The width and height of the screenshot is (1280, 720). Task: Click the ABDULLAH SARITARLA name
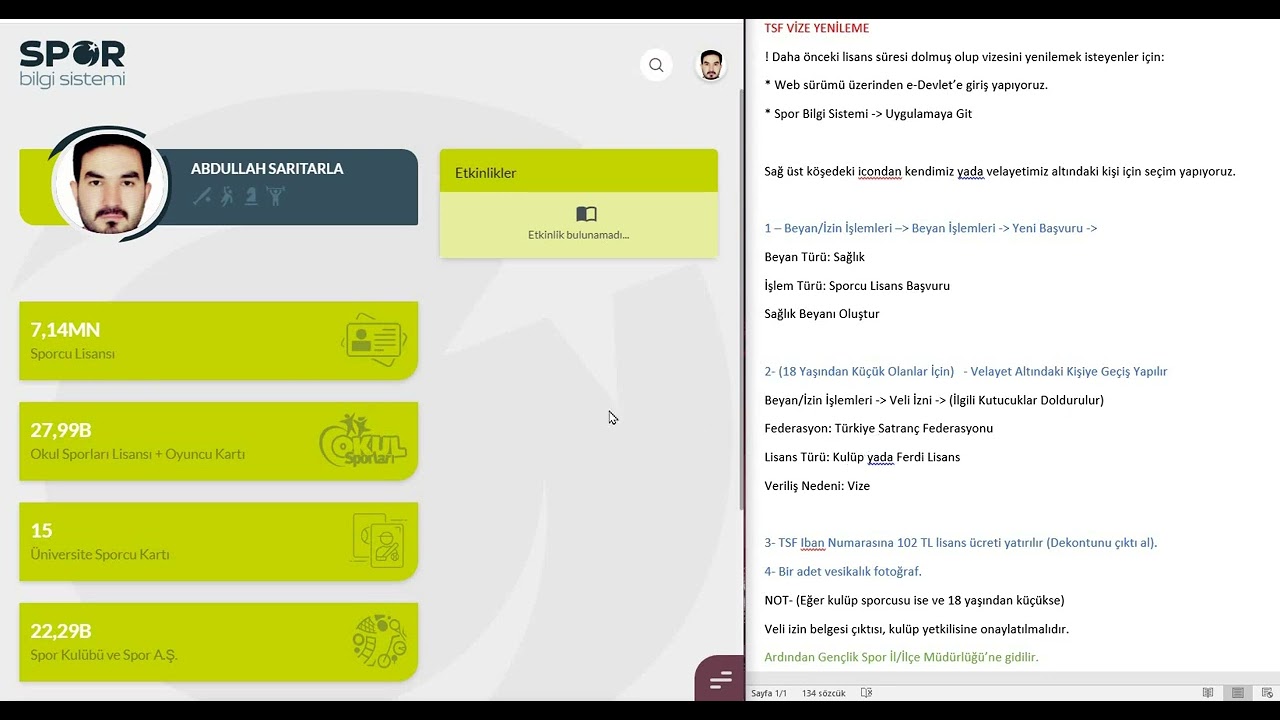[x=267, y=169]
